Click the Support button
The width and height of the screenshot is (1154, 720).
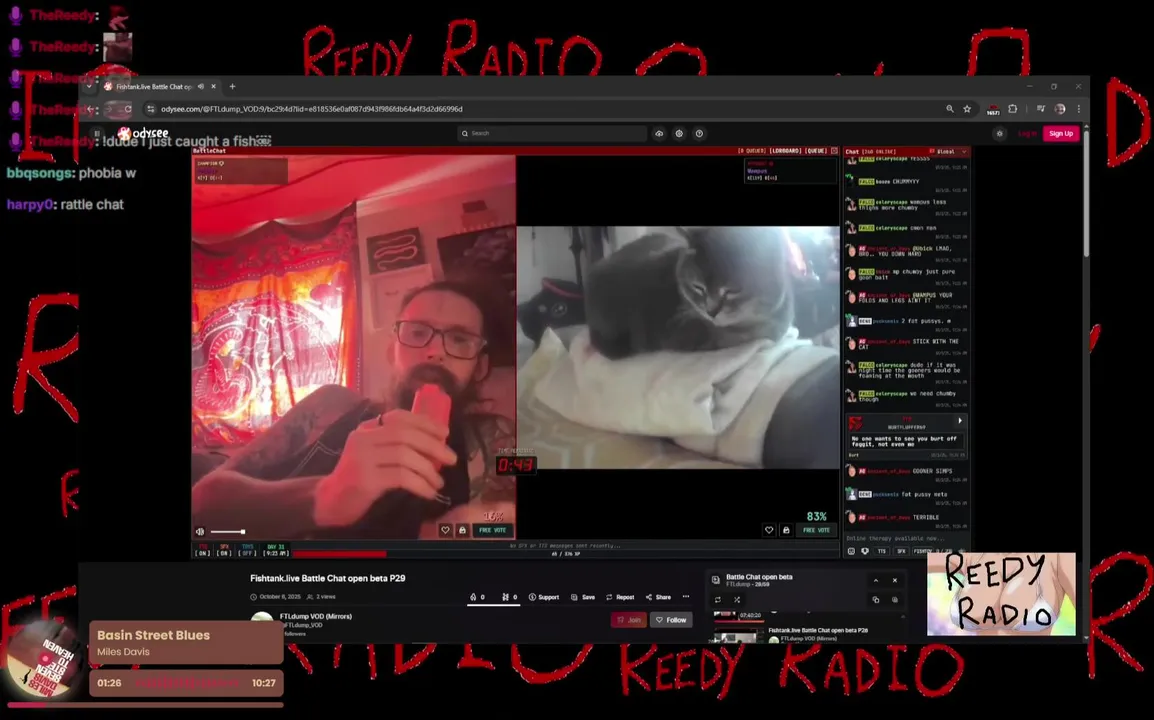[x=544, y=597]
